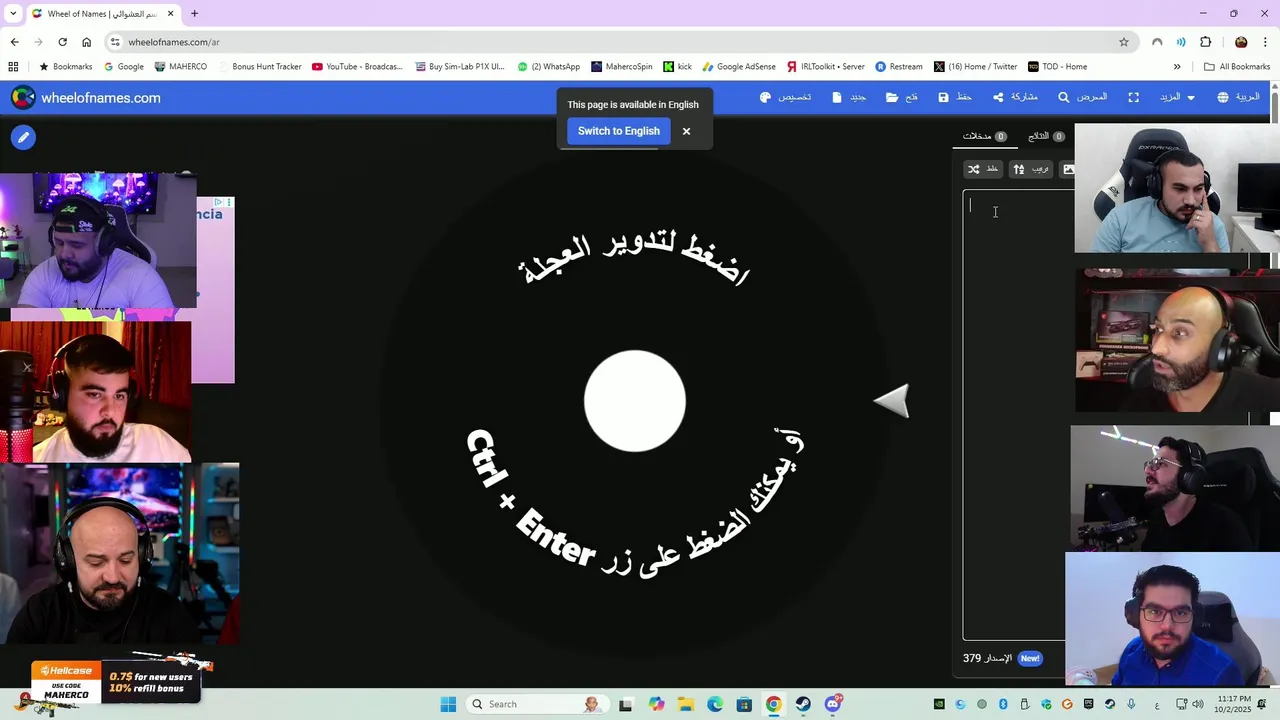Click the microphone tray icon

click(1131, 704)
